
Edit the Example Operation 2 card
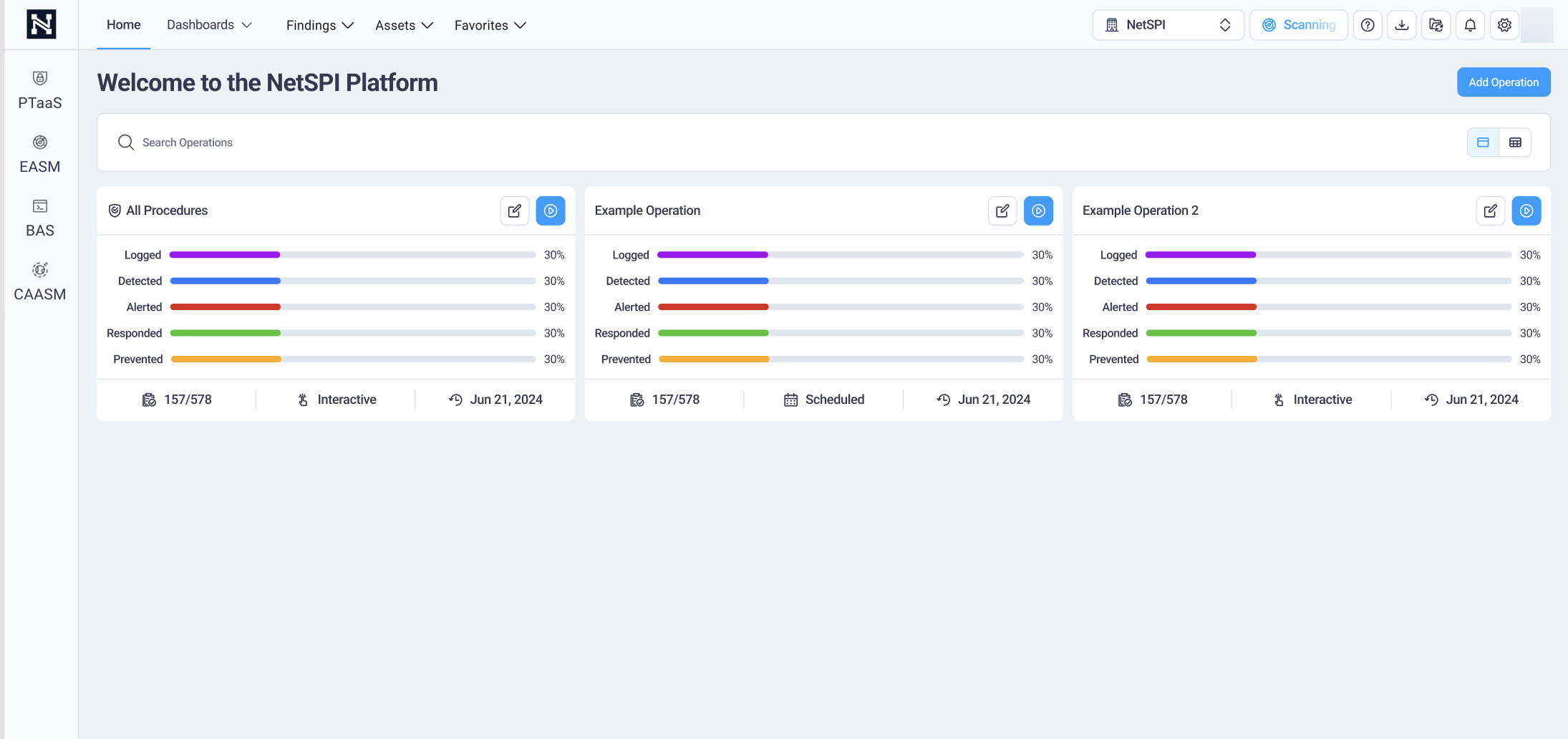tap(1491, 211)
